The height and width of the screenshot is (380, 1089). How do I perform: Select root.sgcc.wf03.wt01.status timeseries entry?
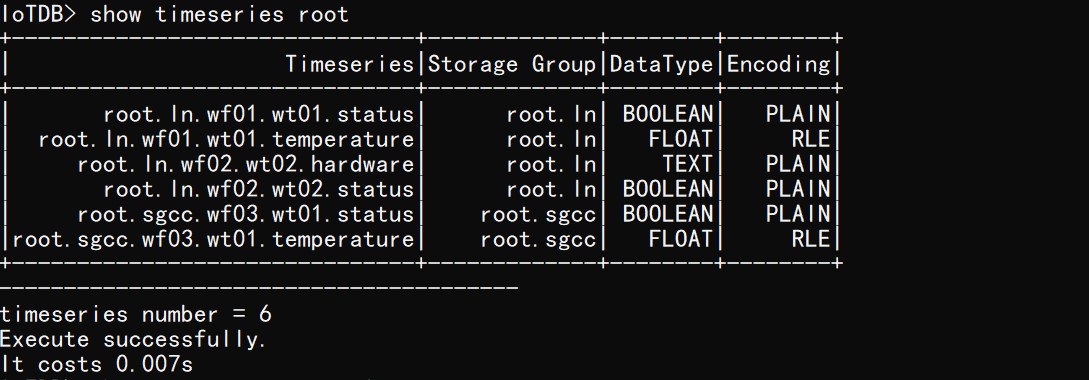click(x=246, y=214)
